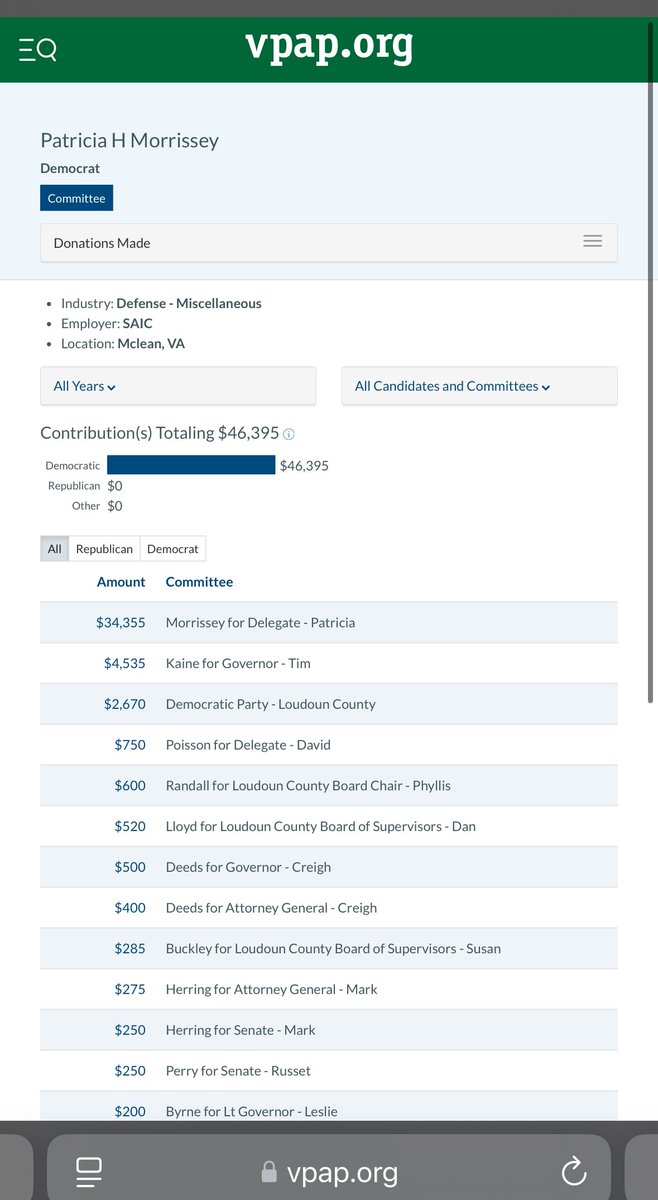Expand All Candidates and Committees dropdown
Image resolution: width=658 pixels, height=1200 pixels.
coord(452,386)
